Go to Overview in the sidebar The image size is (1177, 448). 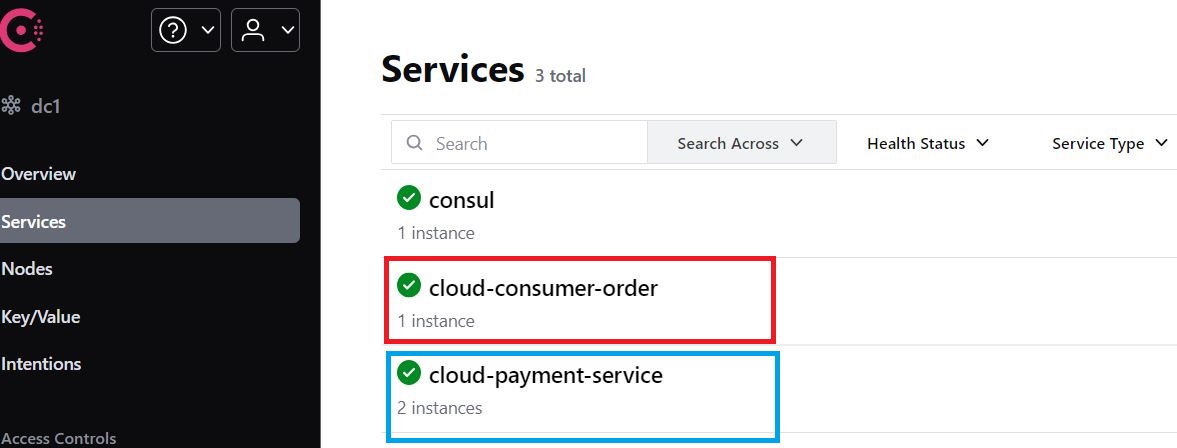click(39, 174)
